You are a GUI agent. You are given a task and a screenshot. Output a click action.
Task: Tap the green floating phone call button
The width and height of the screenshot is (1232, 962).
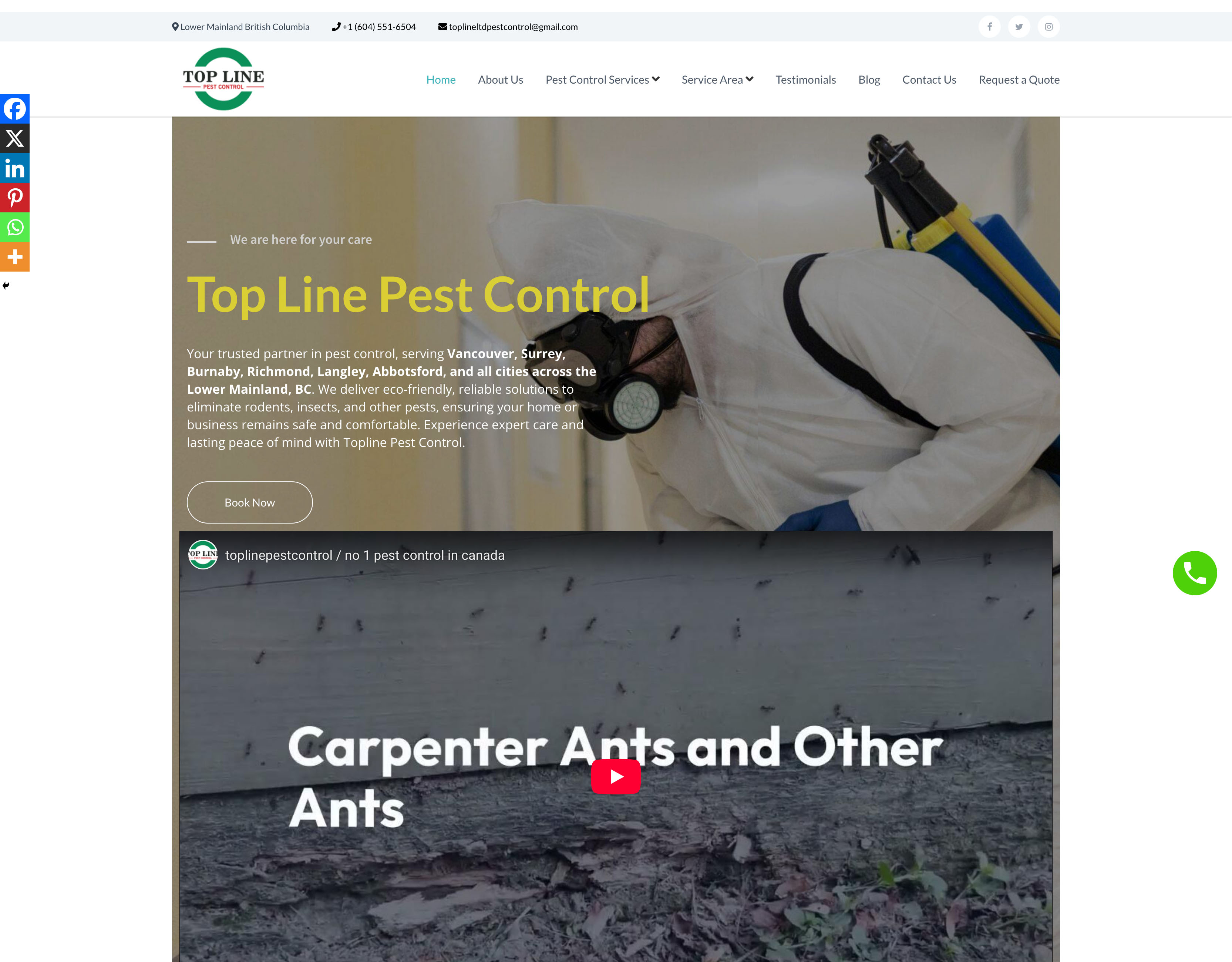click(x=1194, y=573)
